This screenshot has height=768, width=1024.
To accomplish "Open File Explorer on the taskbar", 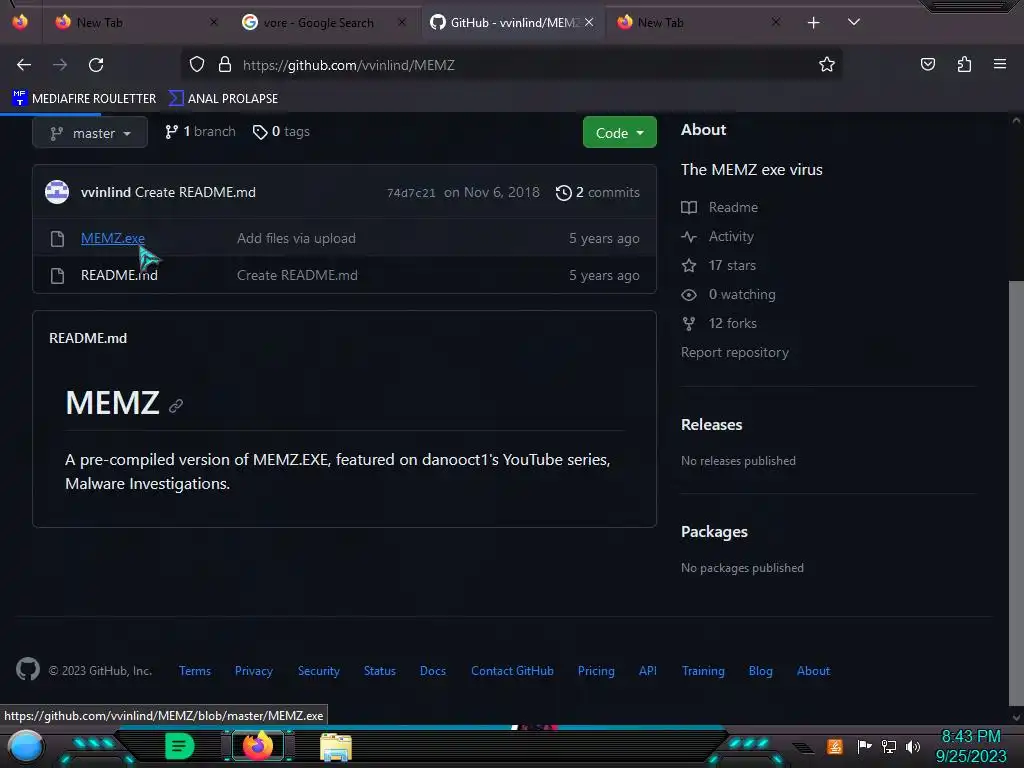I will [x=336, y=748].
